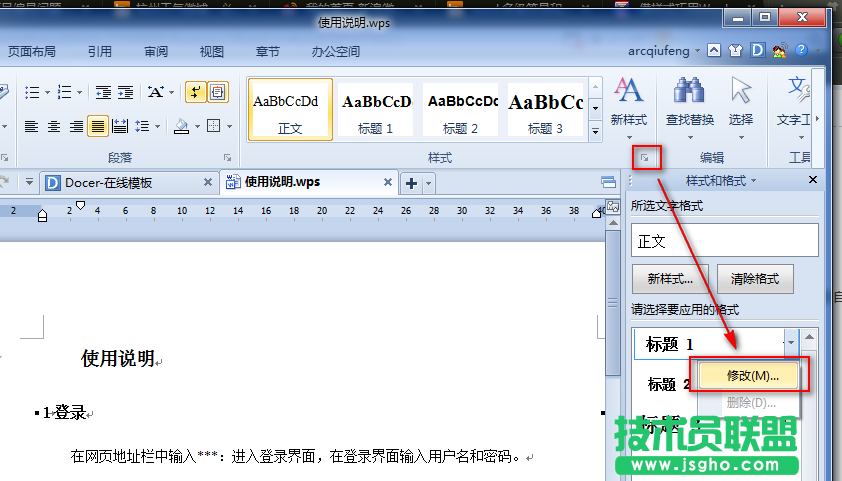Open Chinese layout dropdown arrow
The height and width of the screenshot is (481, 842).
172,92
